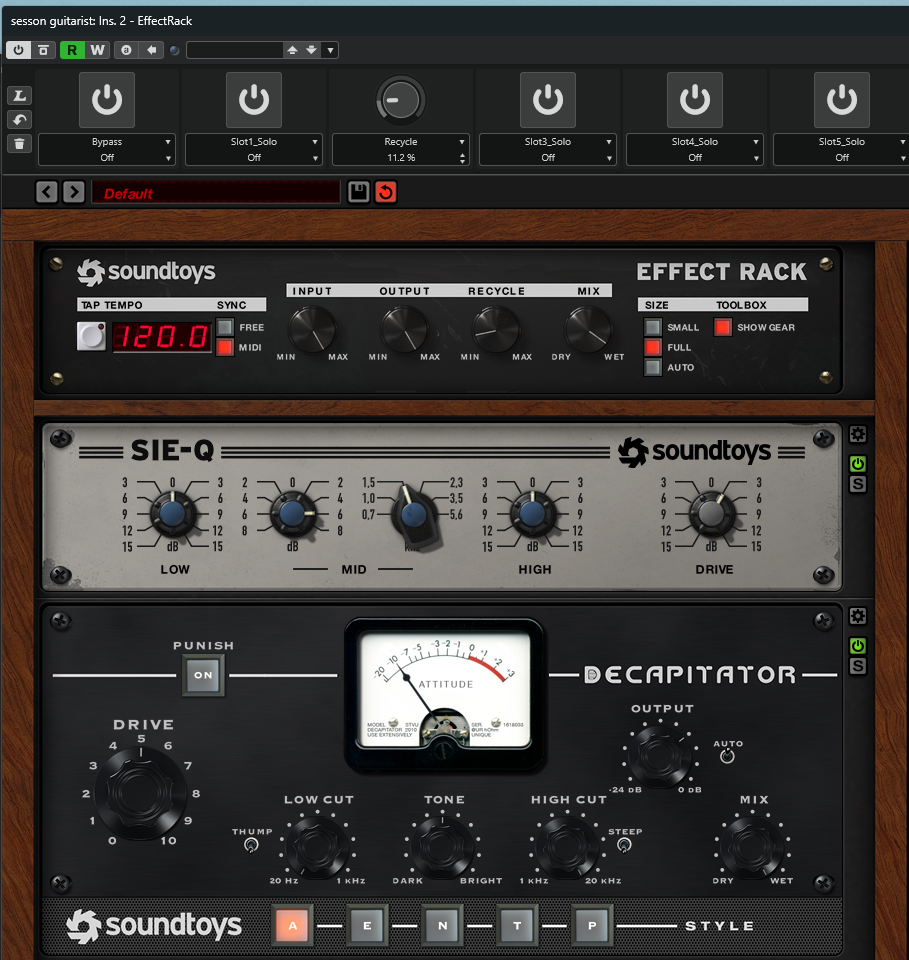Go to next preset arrow
The height and width of the screenshot is (960, 909).
73,192
